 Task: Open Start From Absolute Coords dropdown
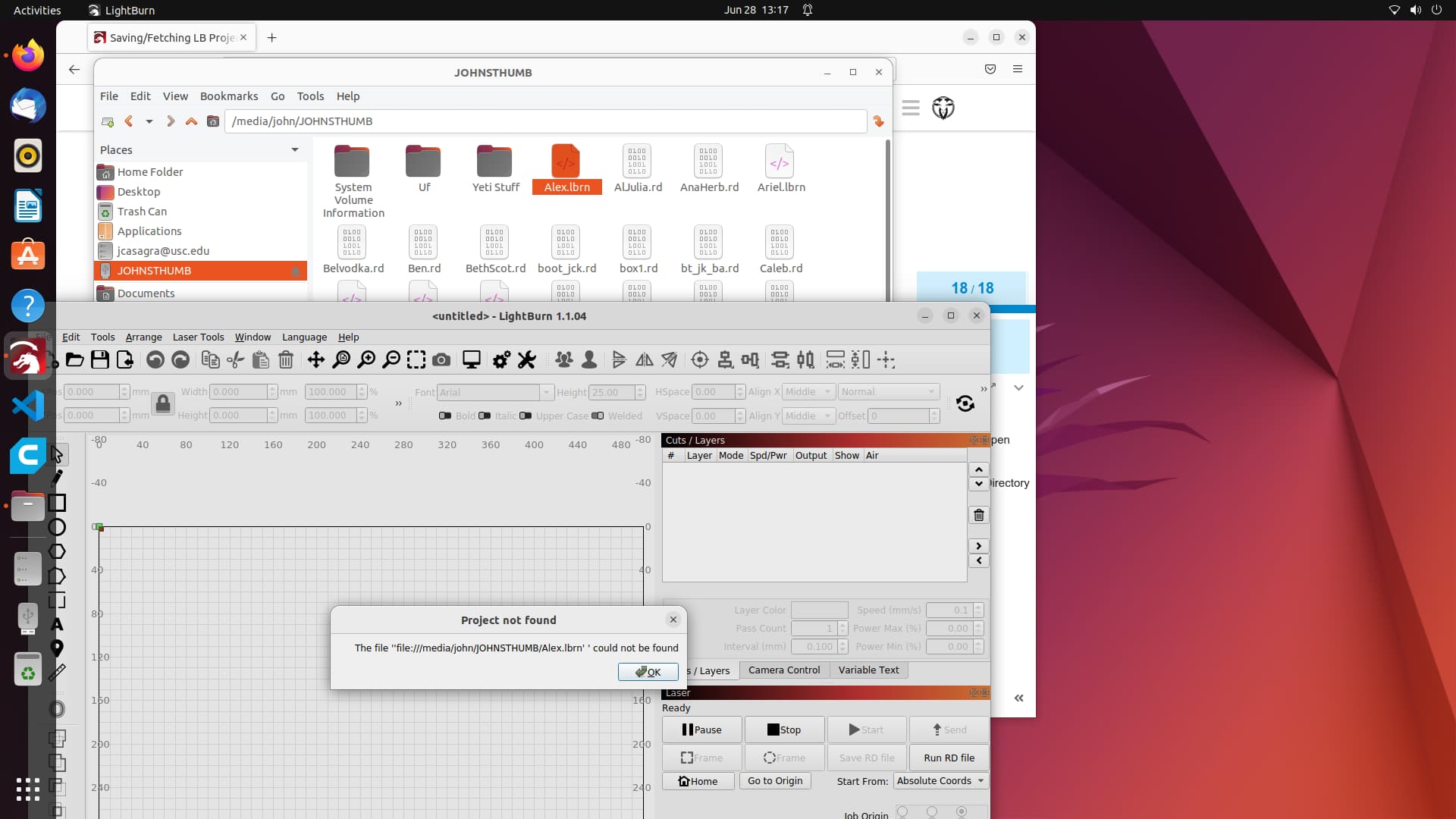(940, 781)
